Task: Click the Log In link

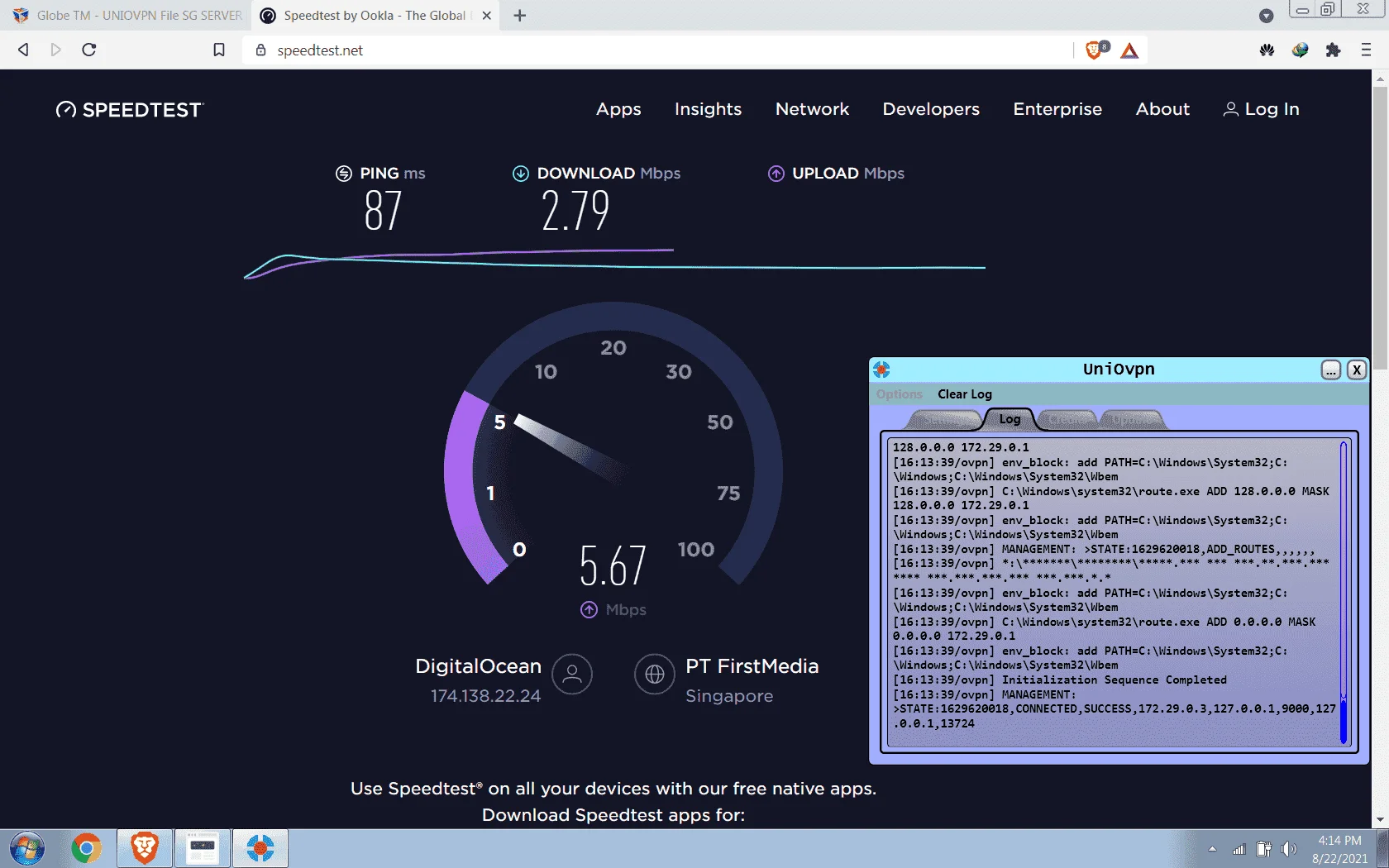Action: click(x=1261, y=109)
